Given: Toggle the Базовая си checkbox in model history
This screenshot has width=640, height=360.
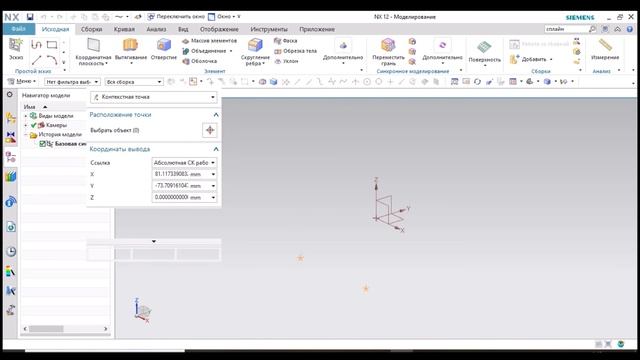Looking at the screenshot, I should point(42,144).
